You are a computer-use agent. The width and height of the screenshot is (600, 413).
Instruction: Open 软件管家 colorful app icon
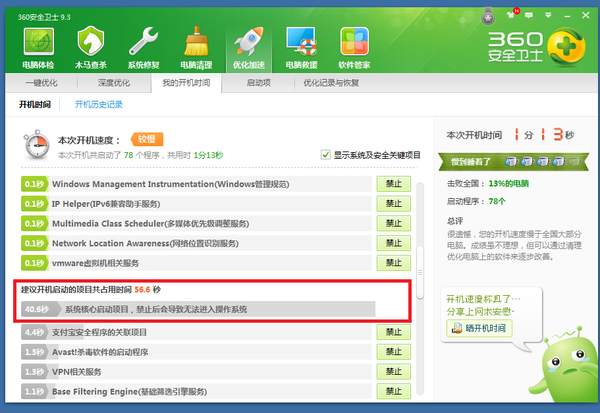354,48
